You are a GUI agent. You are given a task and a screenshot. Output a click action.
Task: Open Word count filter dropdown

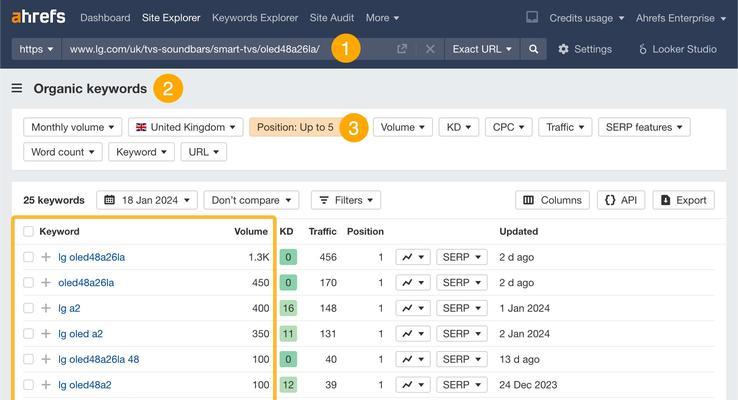coord(63,152)
